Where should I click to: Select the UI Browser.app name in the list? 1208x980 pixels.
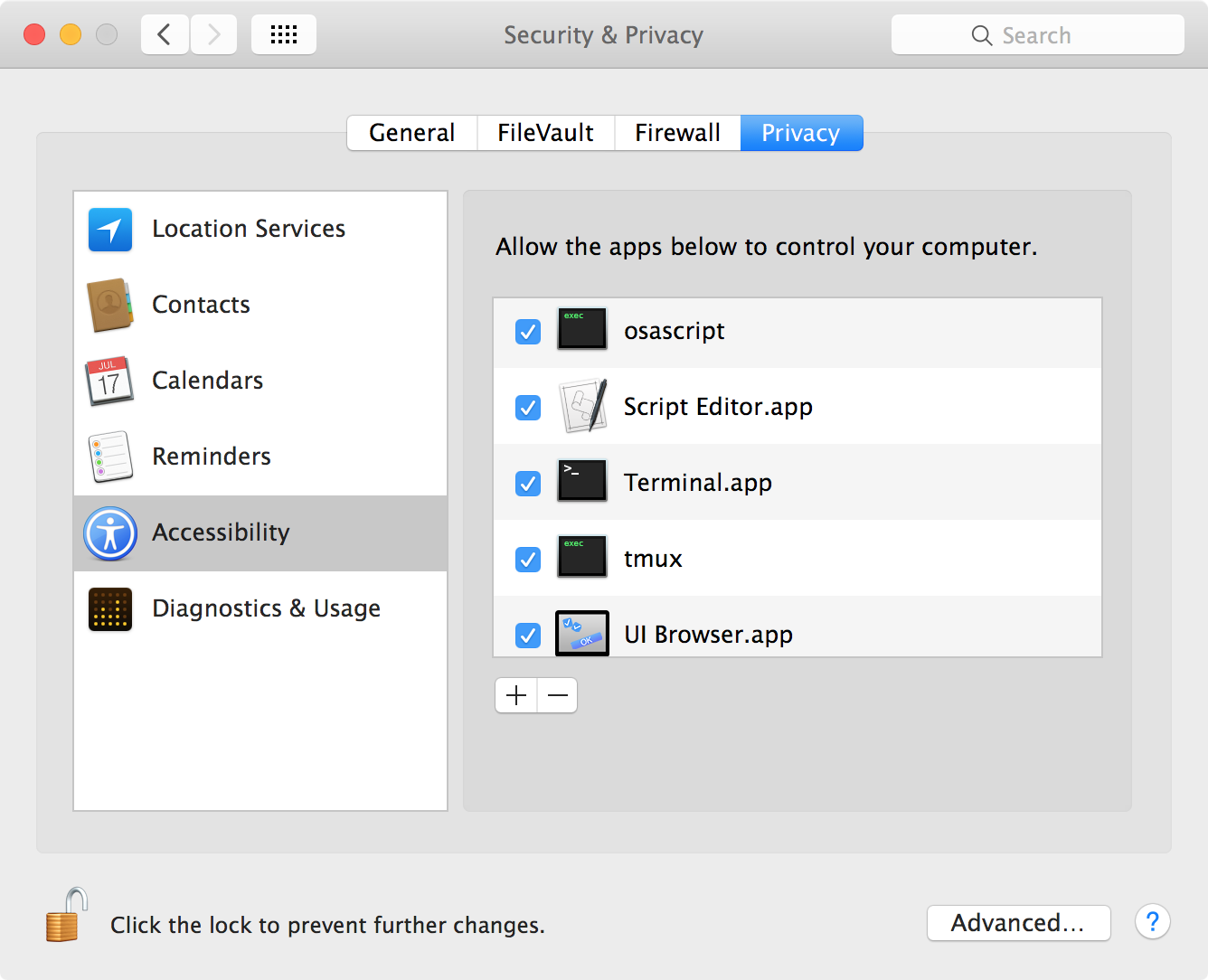point(709,635)
